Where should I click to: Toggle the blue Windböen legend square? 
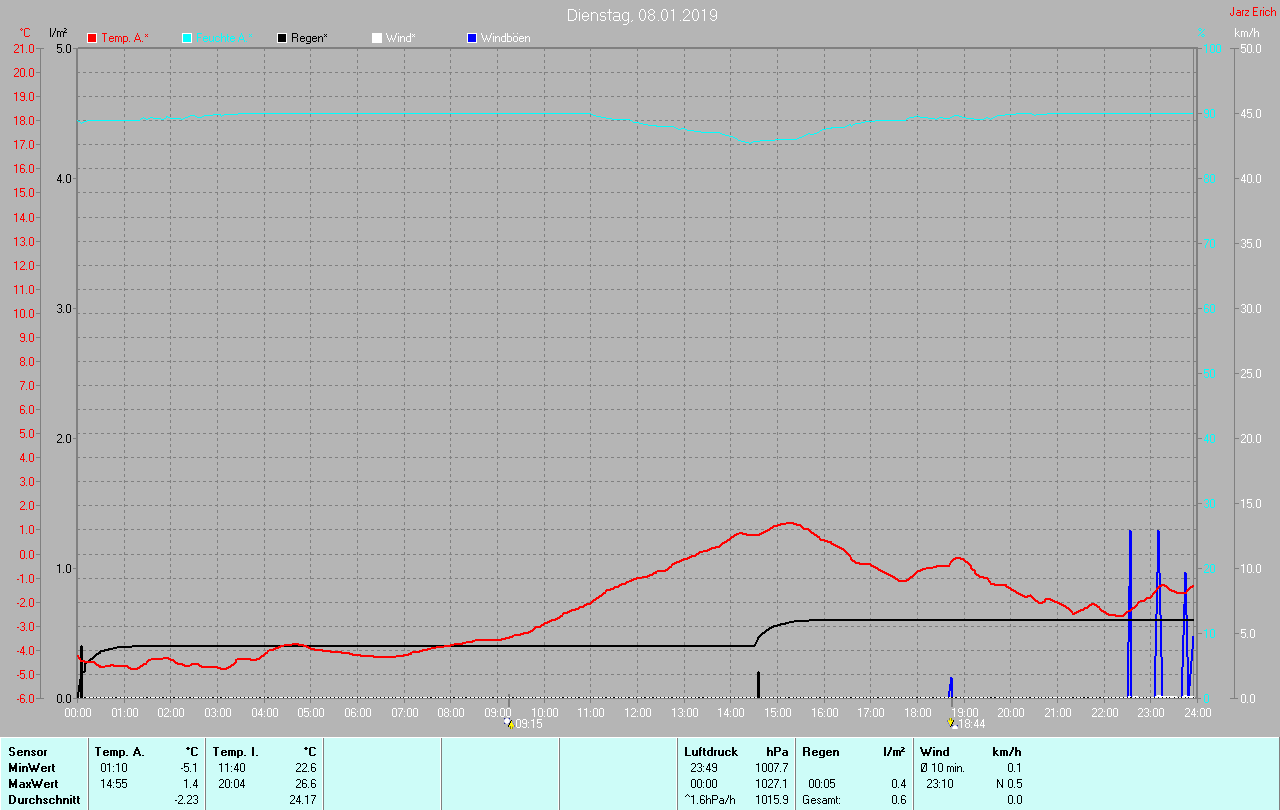(472, 38)
